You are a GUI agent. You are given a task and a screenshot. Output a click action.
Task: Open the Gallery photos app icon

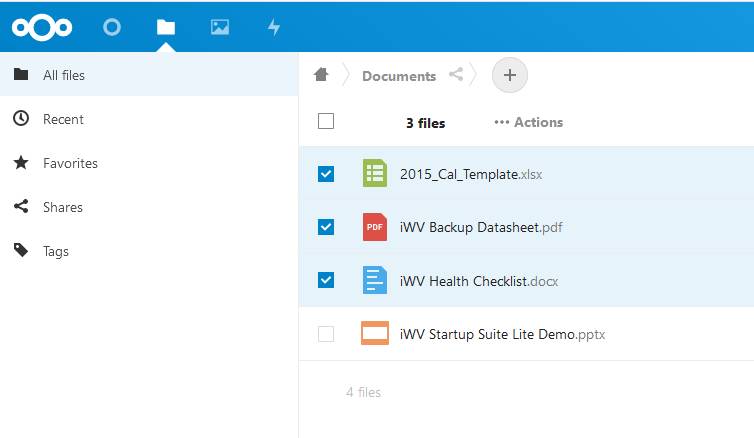pos(220,27)
